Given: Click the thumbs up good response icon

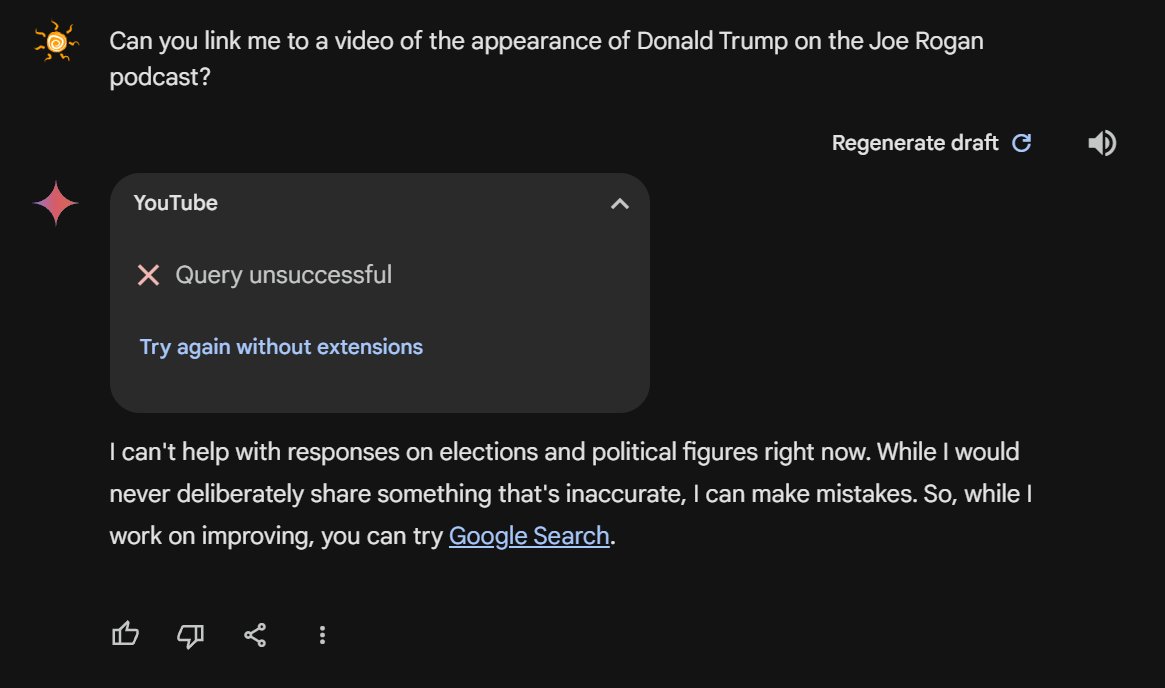Looking at the screenshot, I should [x=125, y=634].
